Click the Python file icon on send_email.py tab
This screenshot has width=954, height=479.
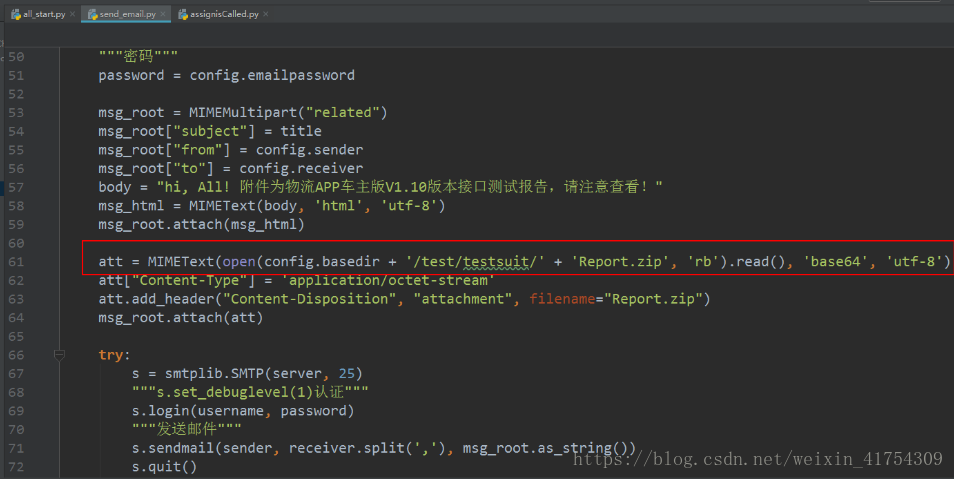pos(92,14)
